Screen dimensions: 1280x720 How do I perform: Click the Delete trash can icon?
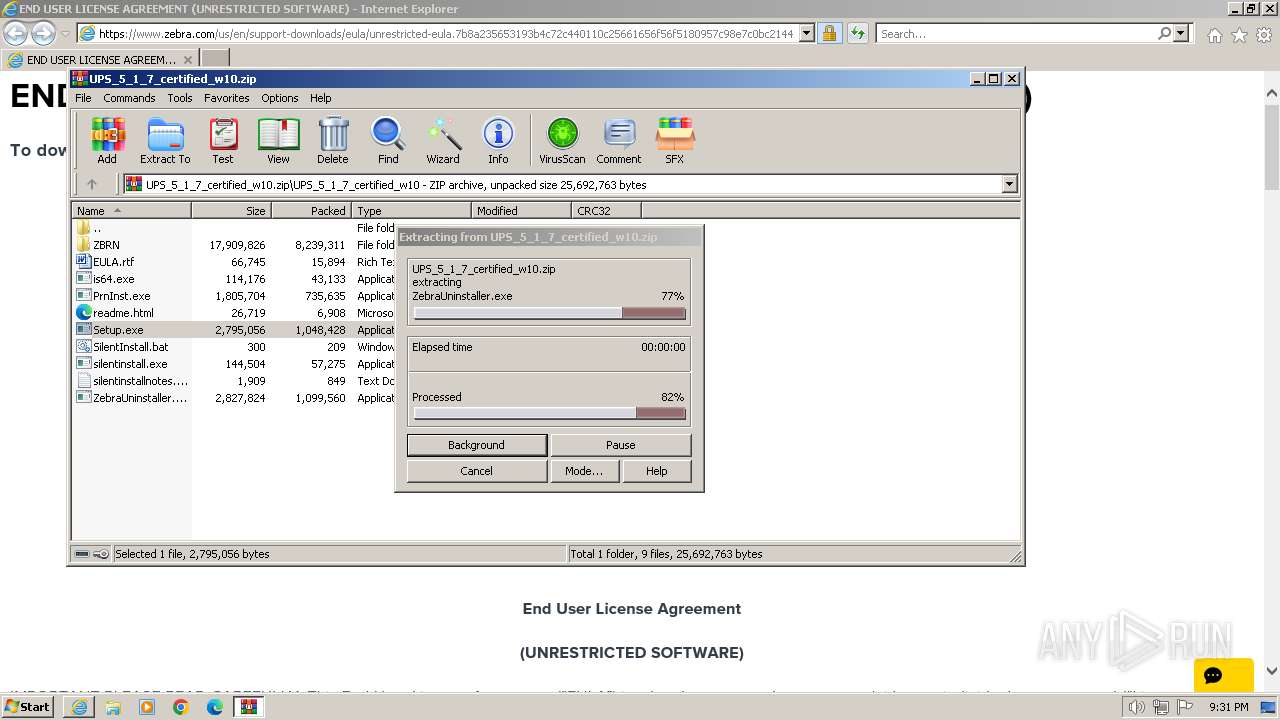click(333, 140)
